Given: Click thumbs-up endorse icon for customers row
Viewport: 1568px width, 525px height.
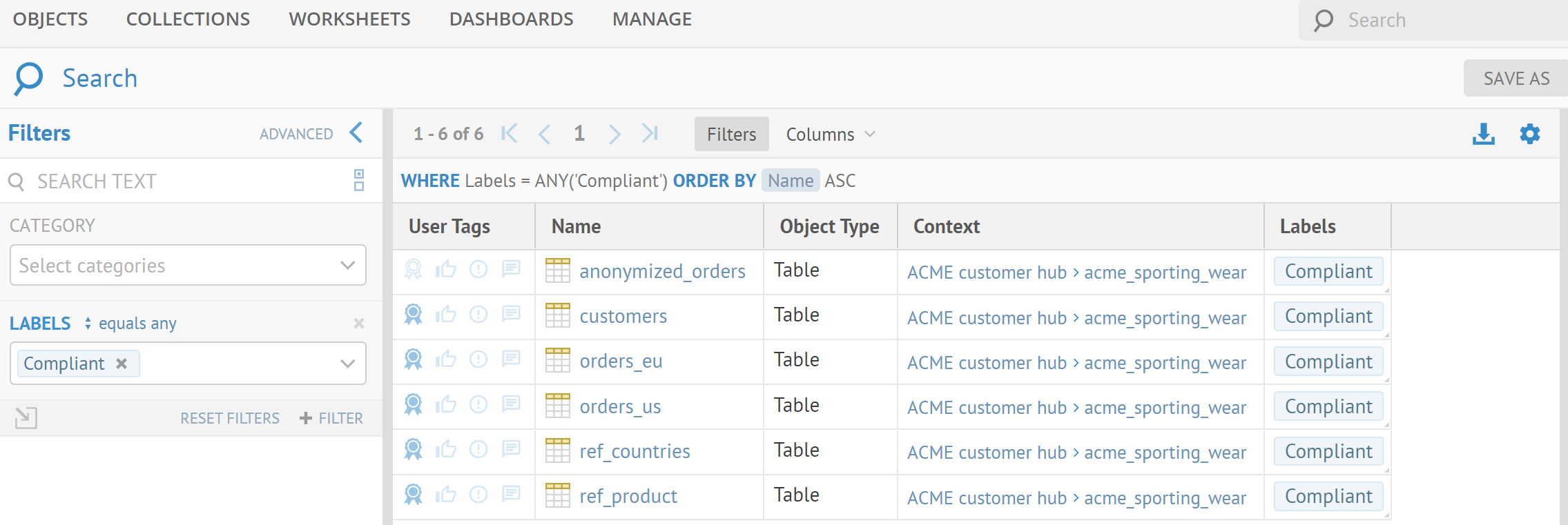Looking at the screenshot, I should (x=446, y=315).
